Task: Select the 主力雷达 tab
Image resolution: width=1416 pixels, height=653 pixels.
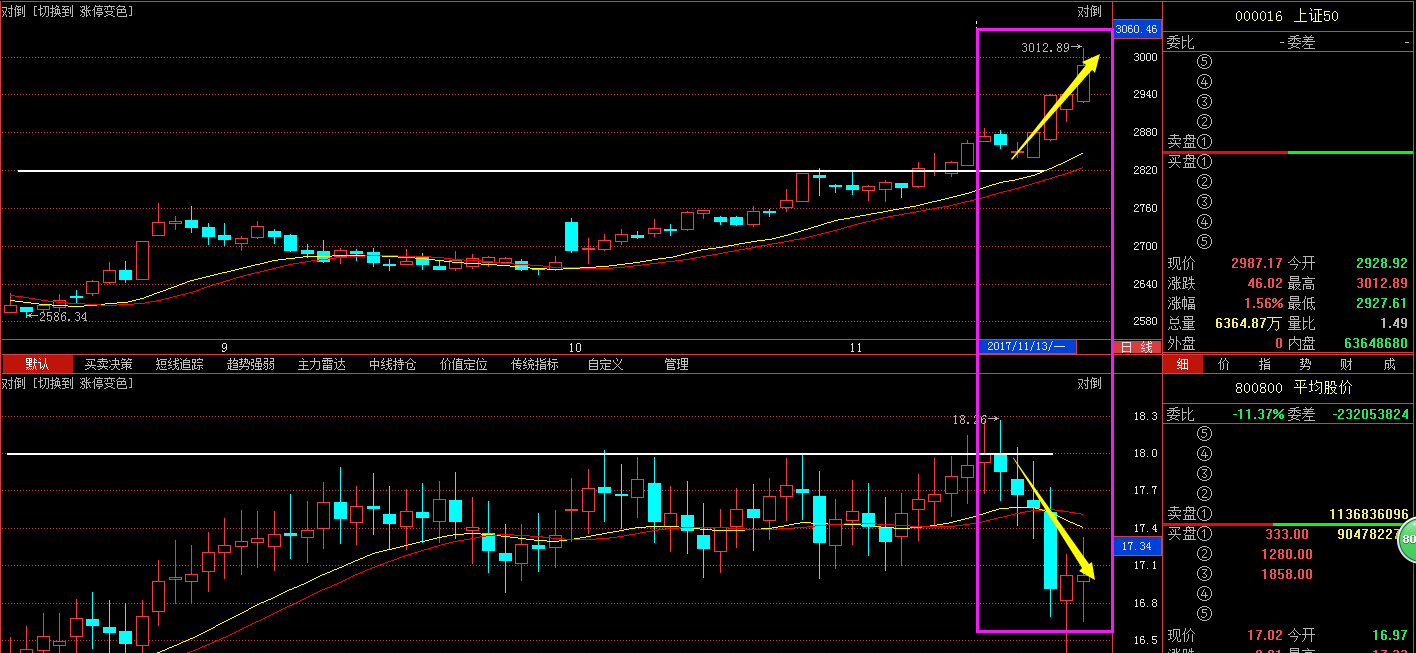Action: [x=321, y=364]
